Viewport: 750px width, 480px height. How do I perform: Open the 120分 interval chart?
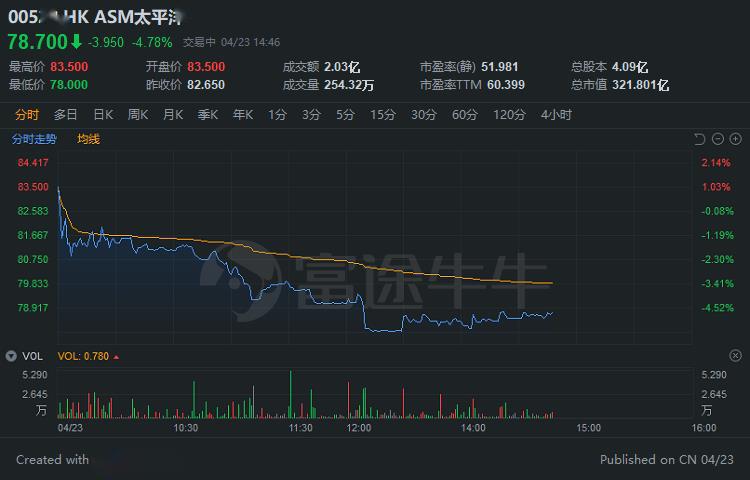(509, 115)
